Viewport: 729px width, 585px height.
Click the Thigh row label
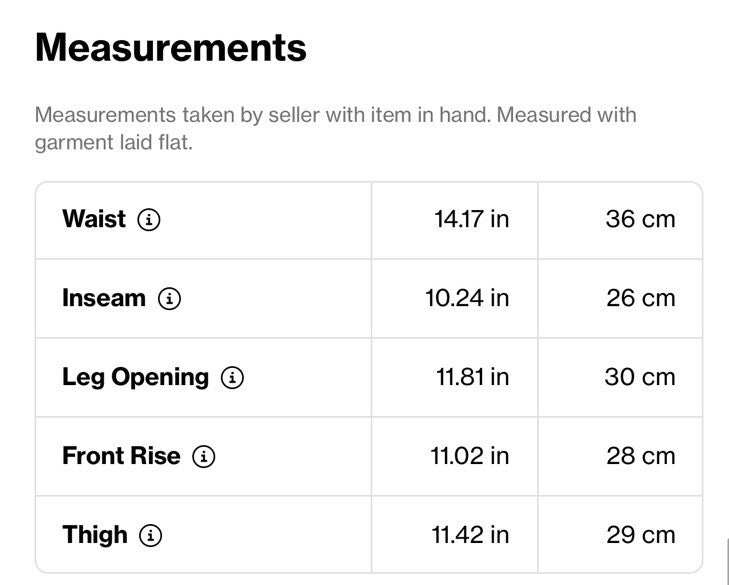(95, 535)
